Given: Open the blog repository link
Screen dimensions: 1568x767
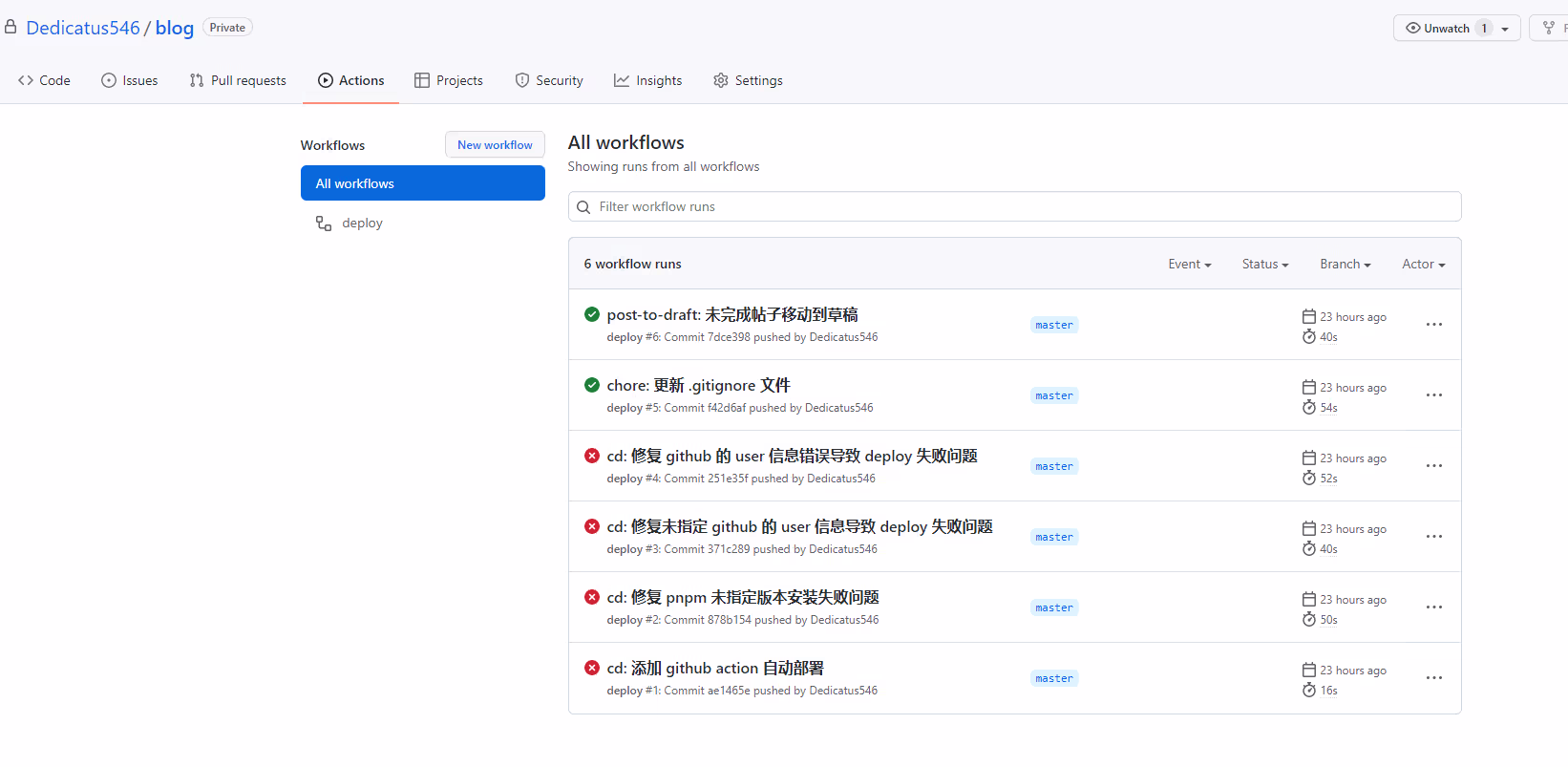Looking at the screenshot, I should click(175, 28).
